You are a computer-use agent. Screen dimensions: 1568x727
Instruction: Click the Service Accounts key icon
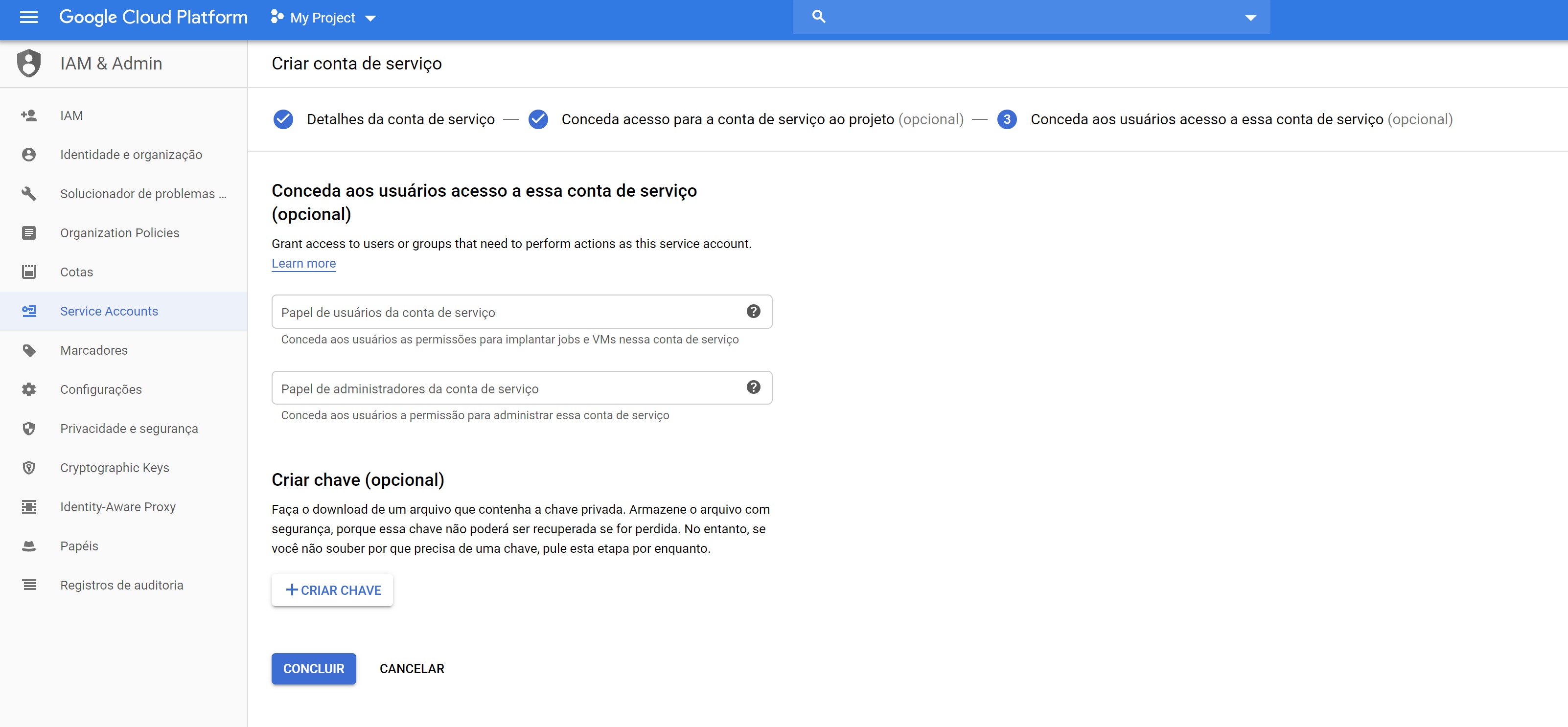[28, 311]
